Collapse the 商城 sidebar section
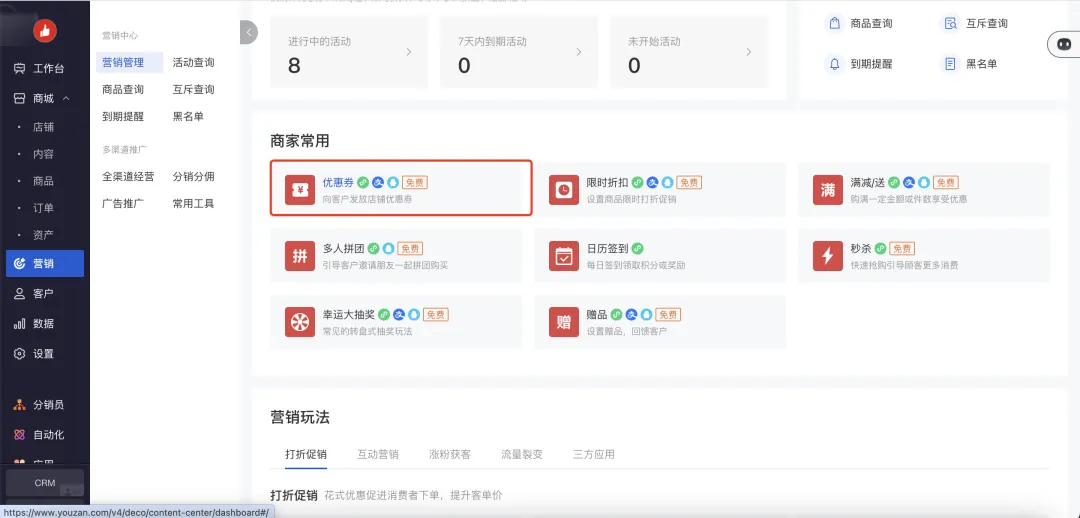 [66, 98]
